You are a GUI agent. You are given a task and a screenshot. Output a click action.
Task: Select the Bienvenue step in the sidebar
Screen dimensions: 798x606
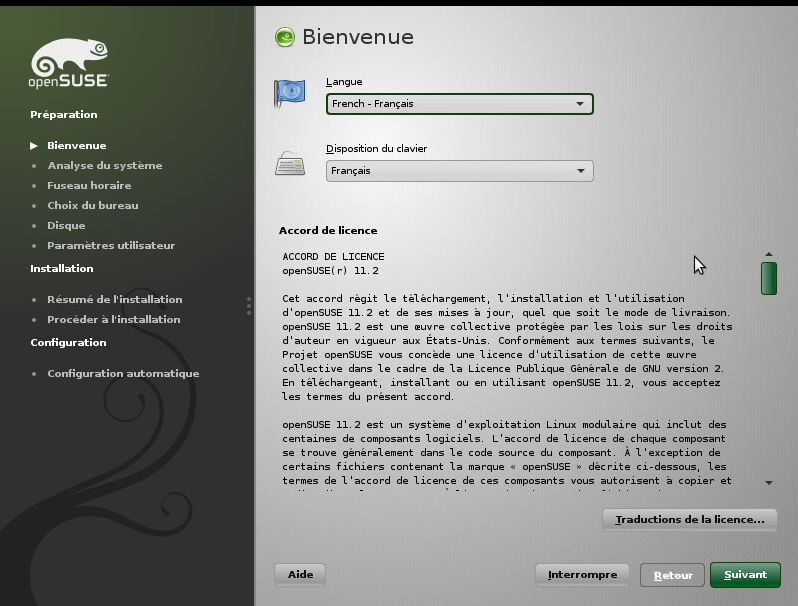click(x=77, y=146)
